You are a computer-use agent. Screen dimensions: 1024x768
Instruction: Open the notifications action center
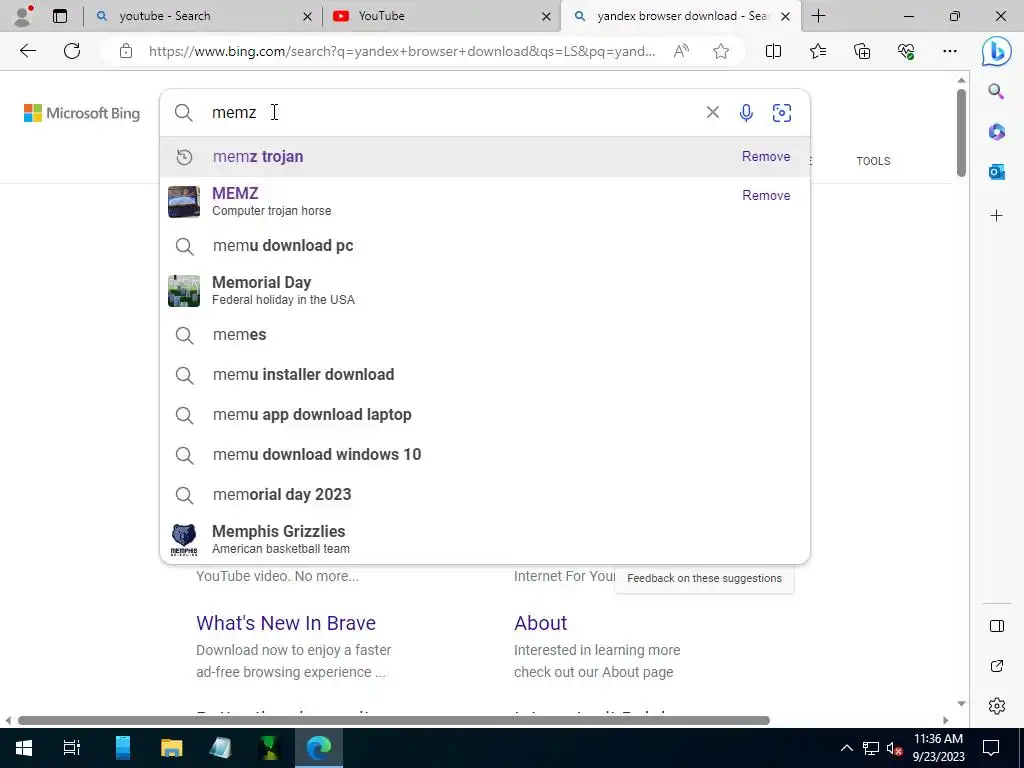[x=991, y=748]
